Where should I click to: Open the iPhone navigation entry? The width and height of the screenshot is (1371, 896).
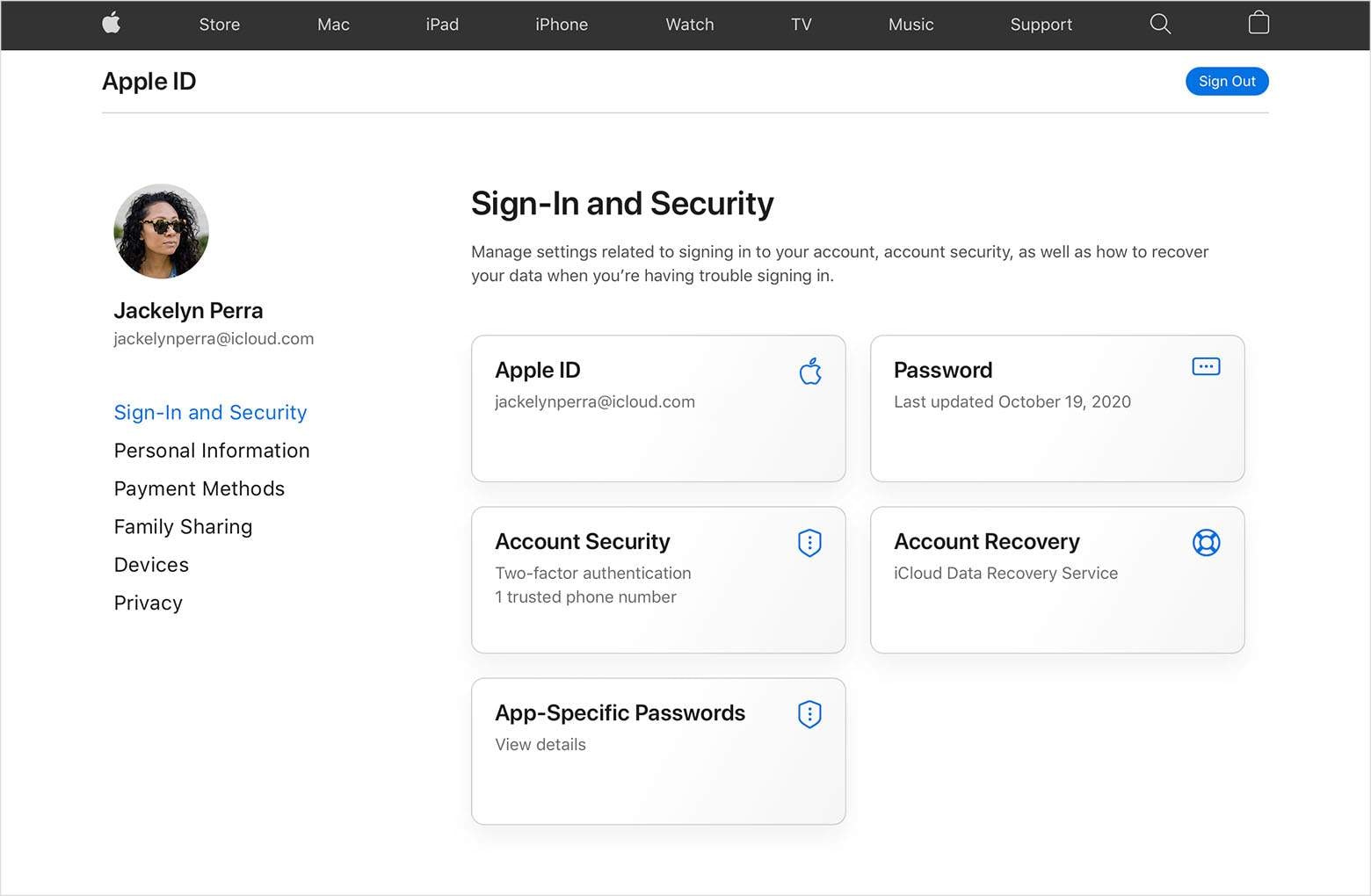point(562,24)
